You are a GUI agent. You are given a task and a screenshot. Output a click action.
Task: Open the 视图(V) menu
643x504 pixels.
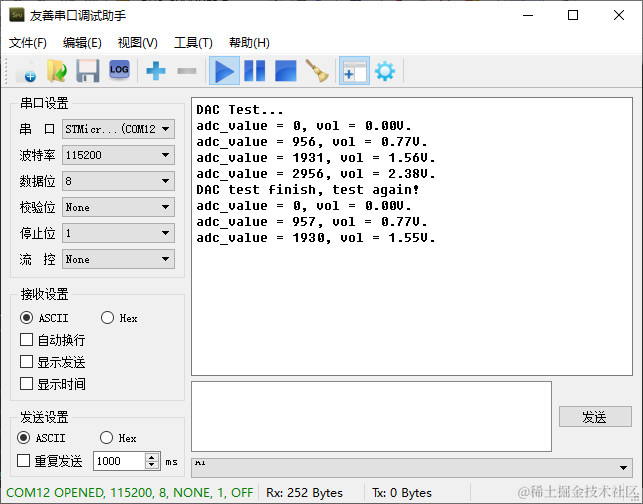pyautogui.click(x=137, y=43)
